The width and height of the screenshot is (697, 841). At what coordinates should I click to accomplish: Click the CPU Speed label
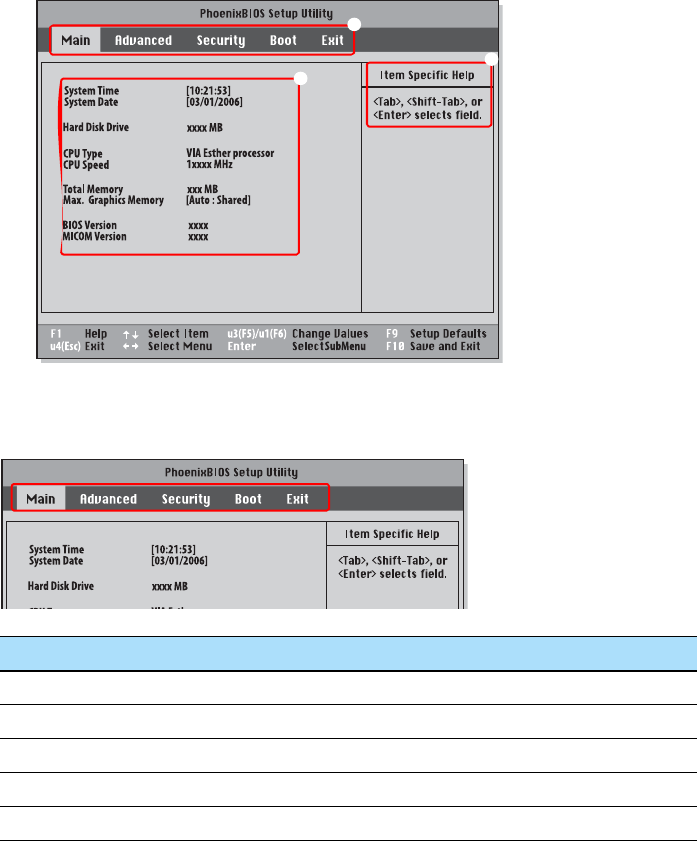pyautogui.click(x=86, y=165)
